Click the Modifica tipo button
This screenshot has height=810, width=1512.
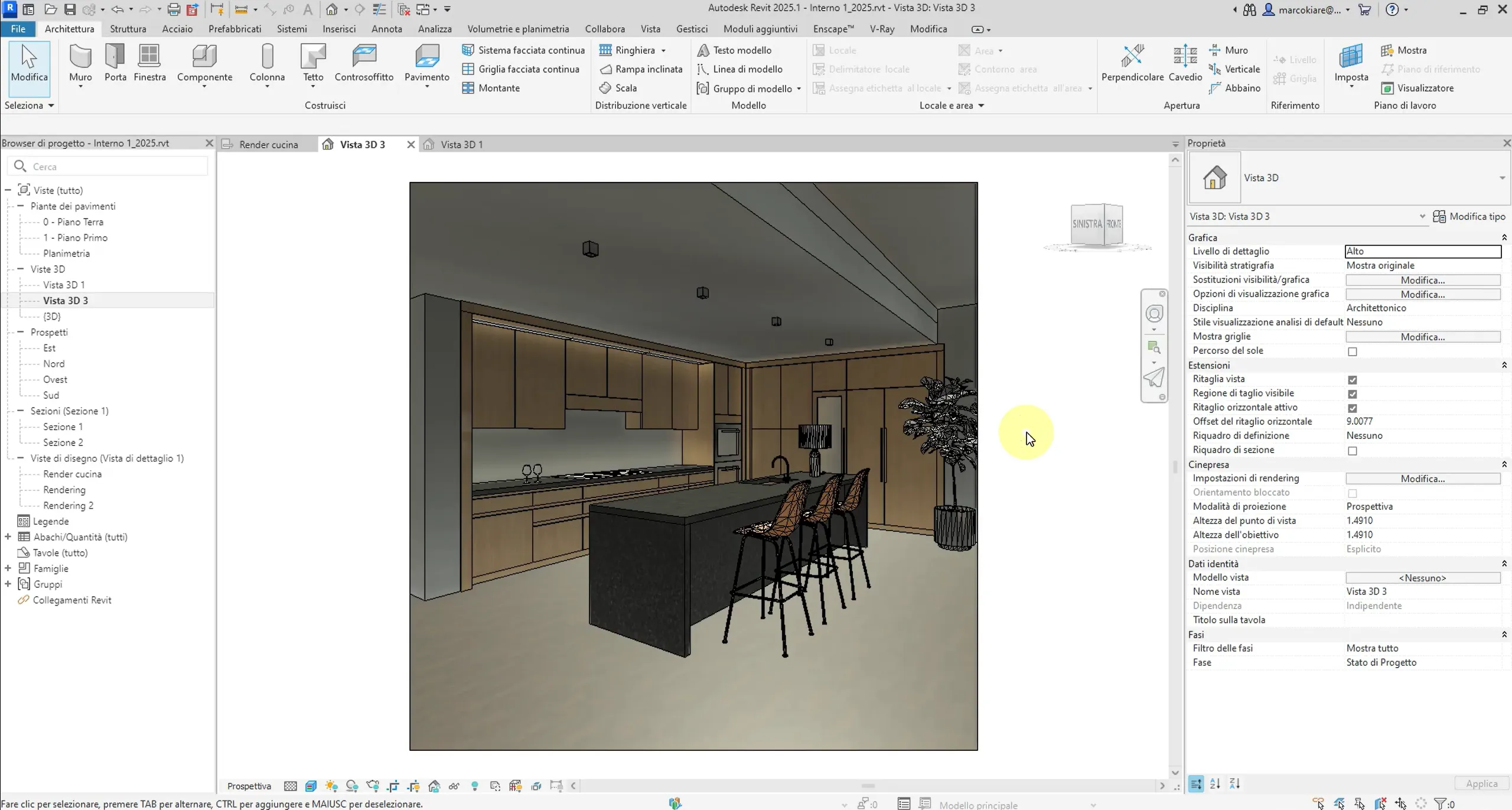tap(1469, 217)
